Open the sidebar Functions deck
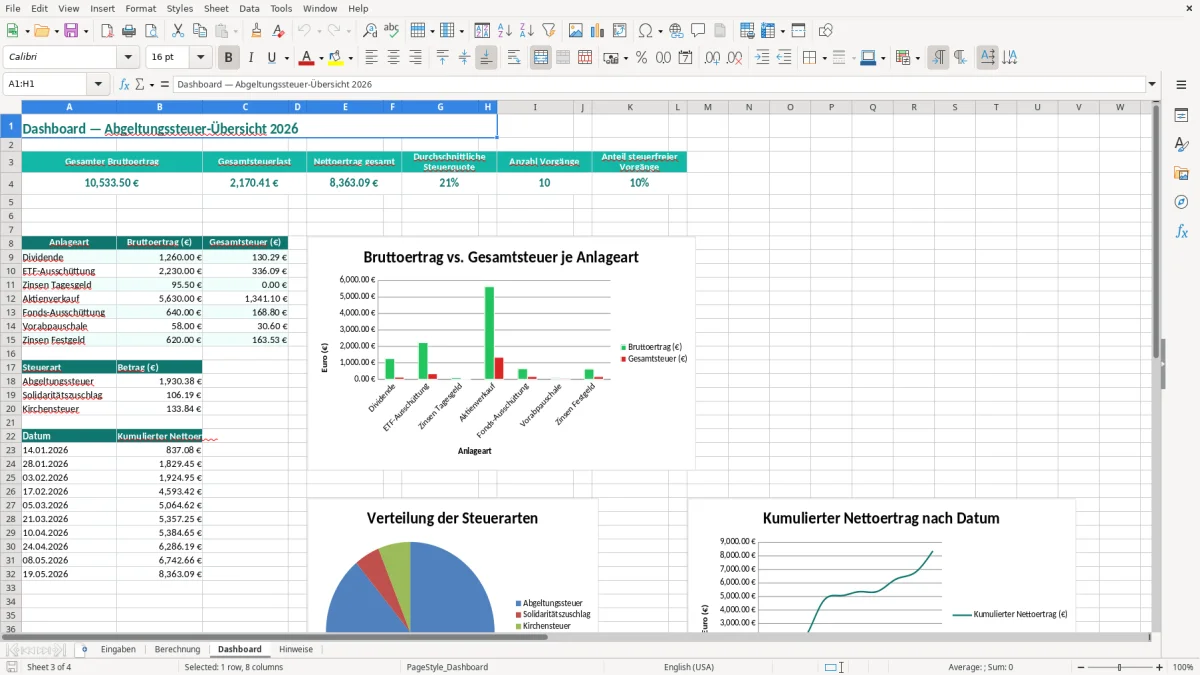Image resolution: width=1200 pixels, height=675 pixels. [1181, 231]
